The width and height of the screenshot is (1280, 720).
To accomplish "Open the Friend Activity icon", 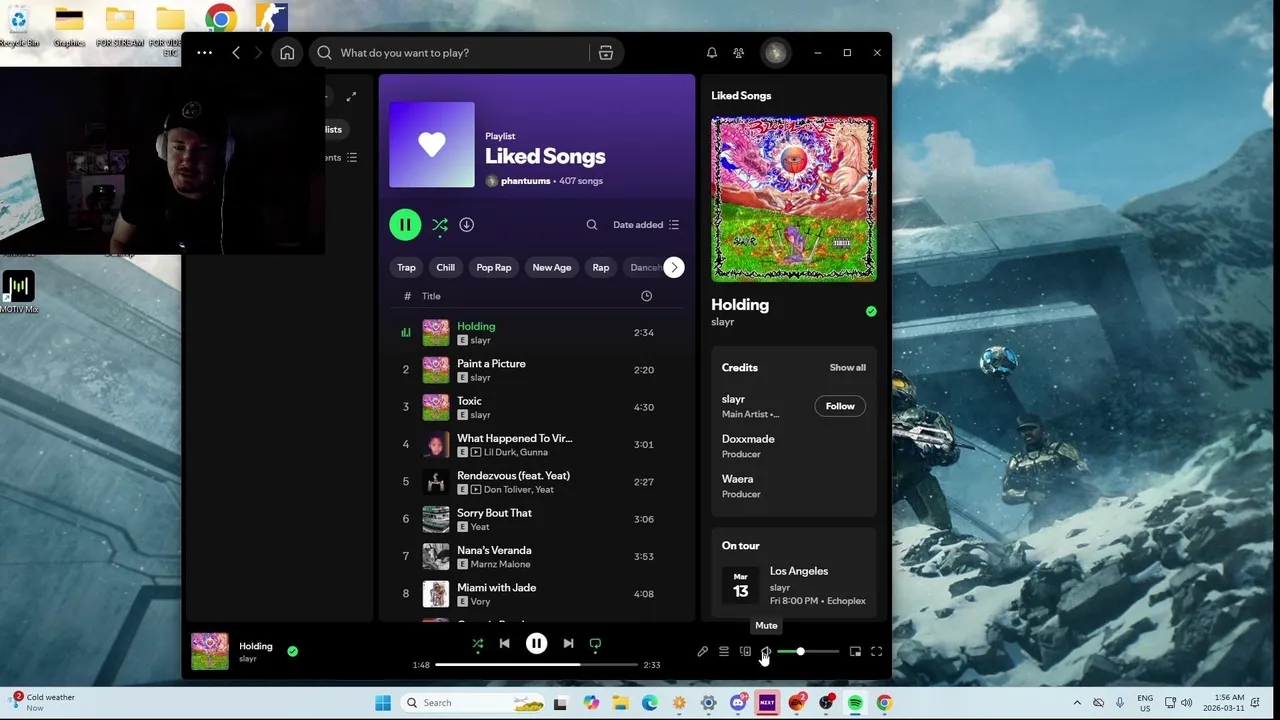I will 739,53.
